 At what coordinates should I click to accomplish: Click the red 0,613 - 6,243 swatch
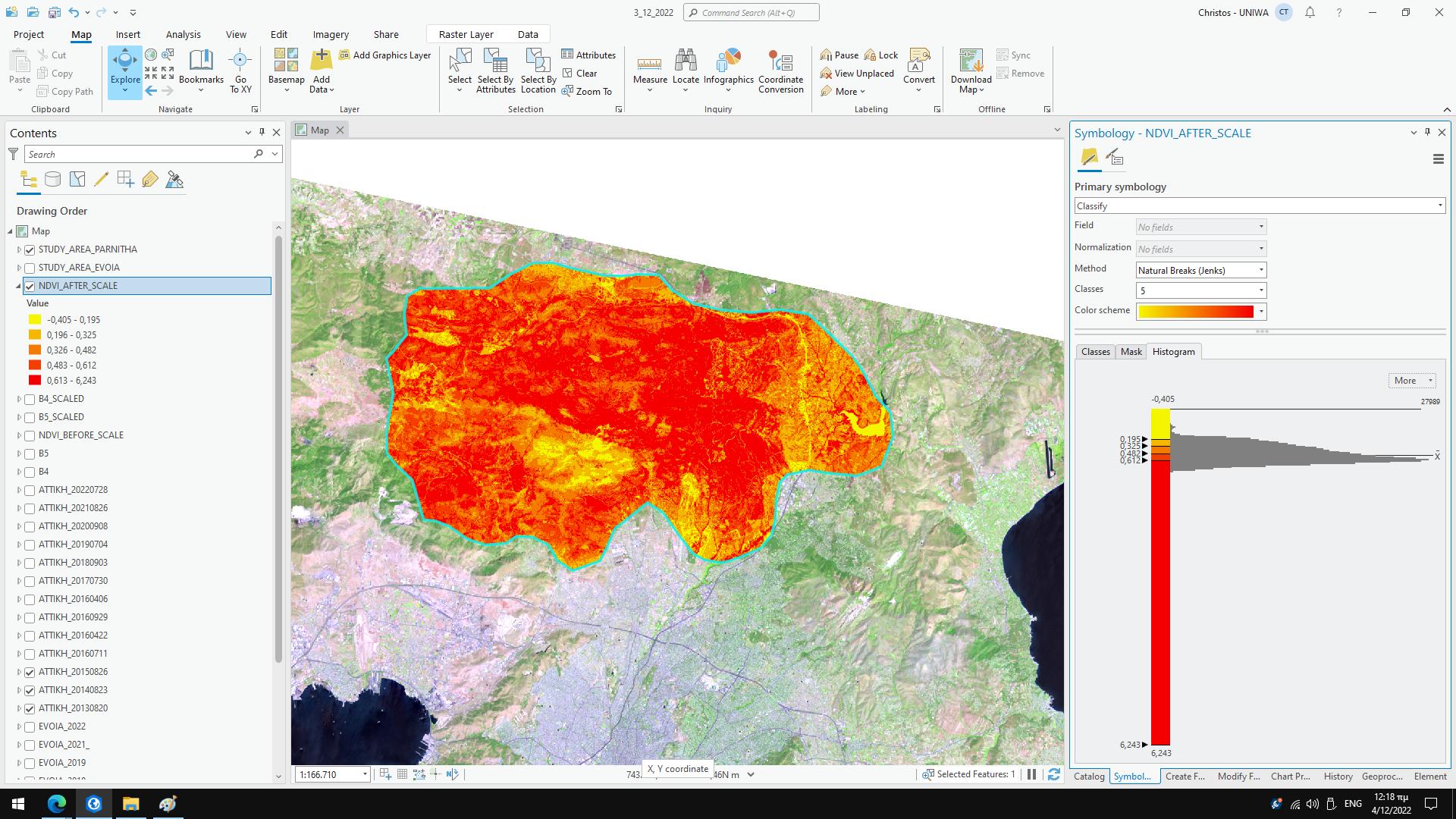(35, 380)
